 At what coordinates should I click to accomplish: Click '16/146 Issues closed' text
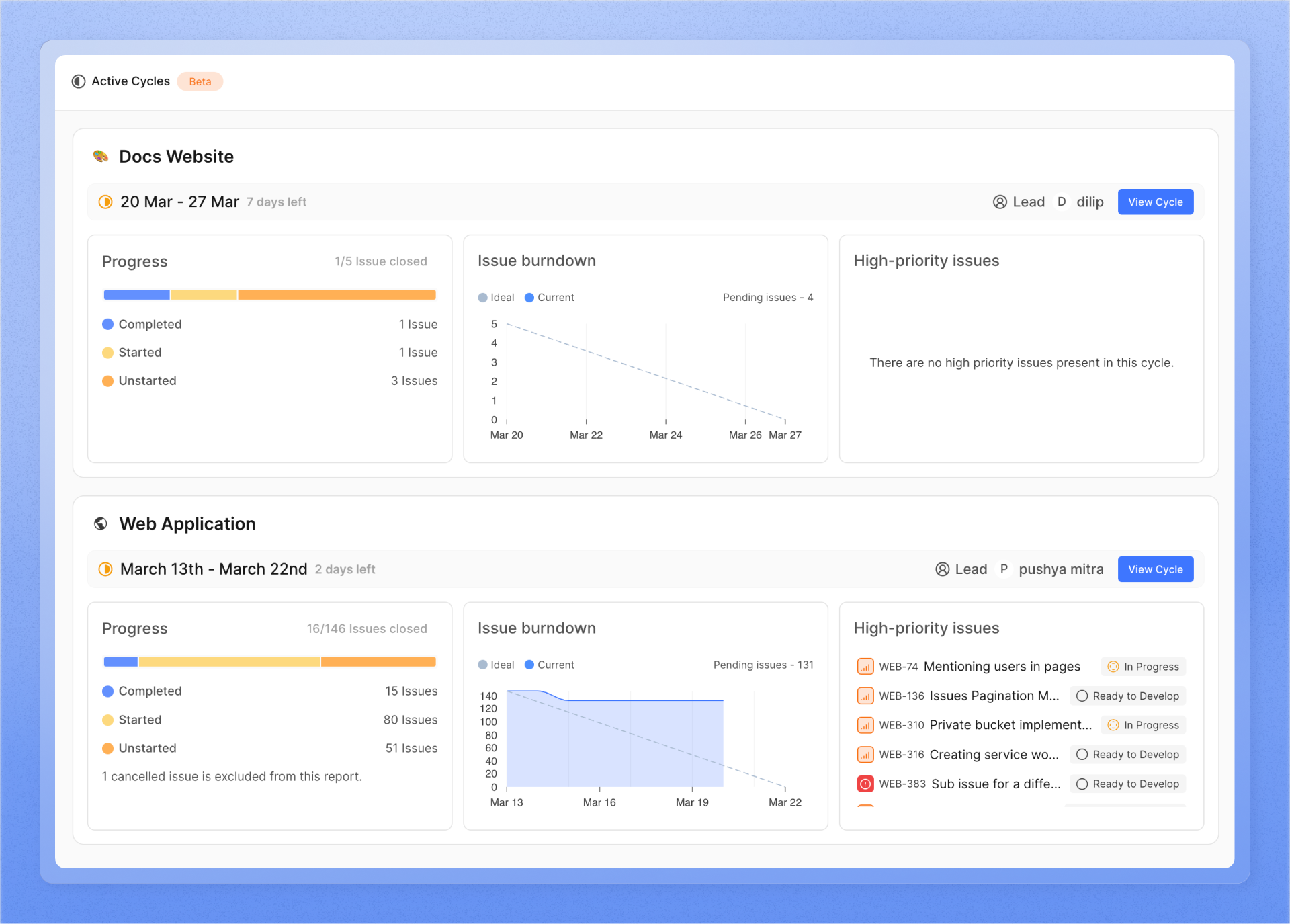[367, 629]
